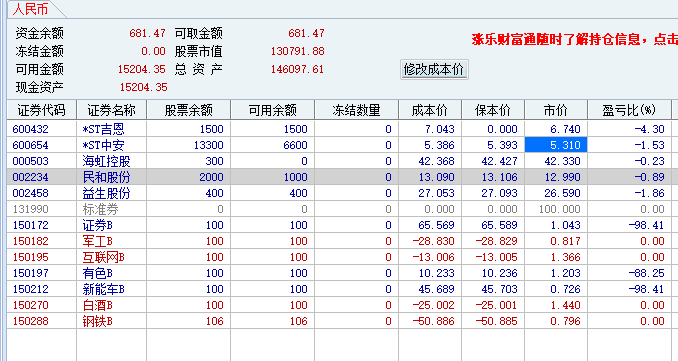The image size is (678, 361).
Task: Click cost price 7.043
Action: pyautogui.click(x=439, y=129)
